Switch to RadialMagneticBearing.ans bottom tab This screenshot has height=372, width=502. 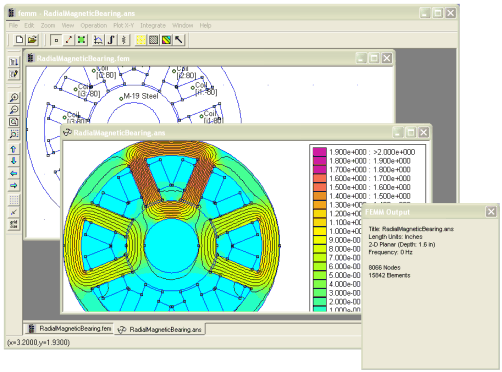[x=160, y=329]
